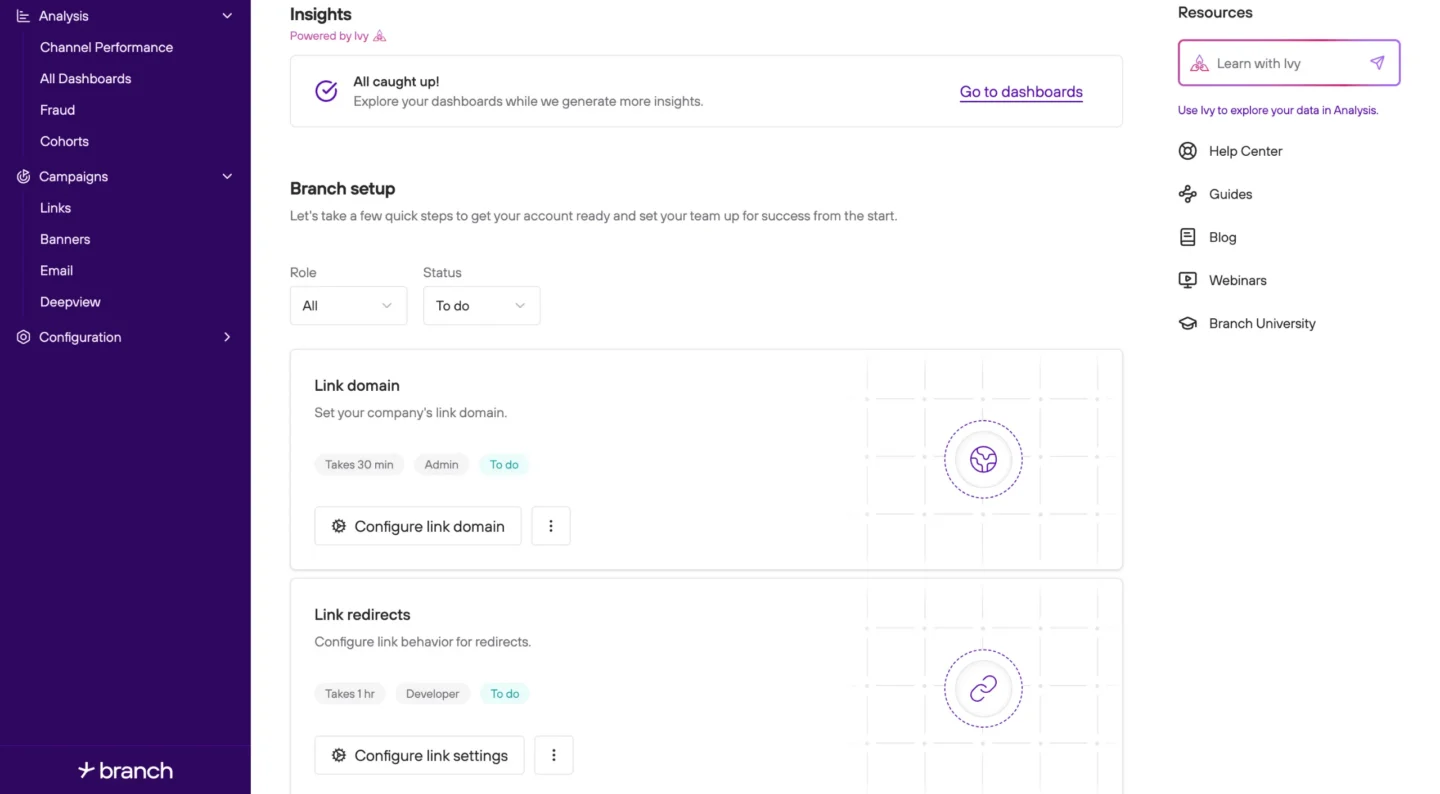The image size is (1440, 794).
Task: Click the Takes 1 hr tag
Action: pos(350,693)
